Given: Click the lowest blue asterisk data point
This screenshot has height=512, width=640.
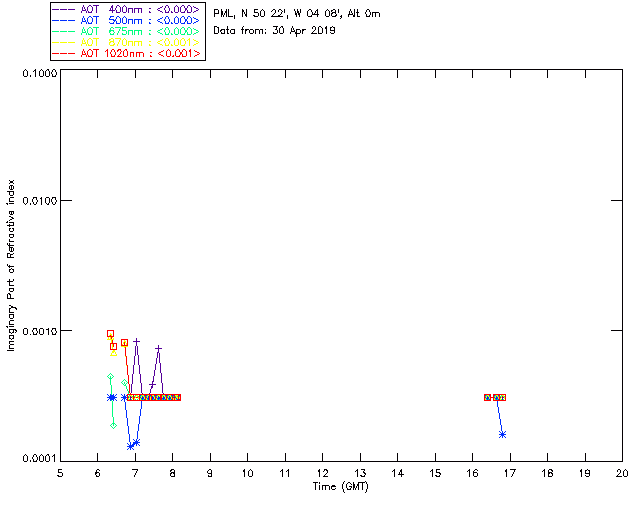Looking at the screenshot, I should [x=131, y=446].
